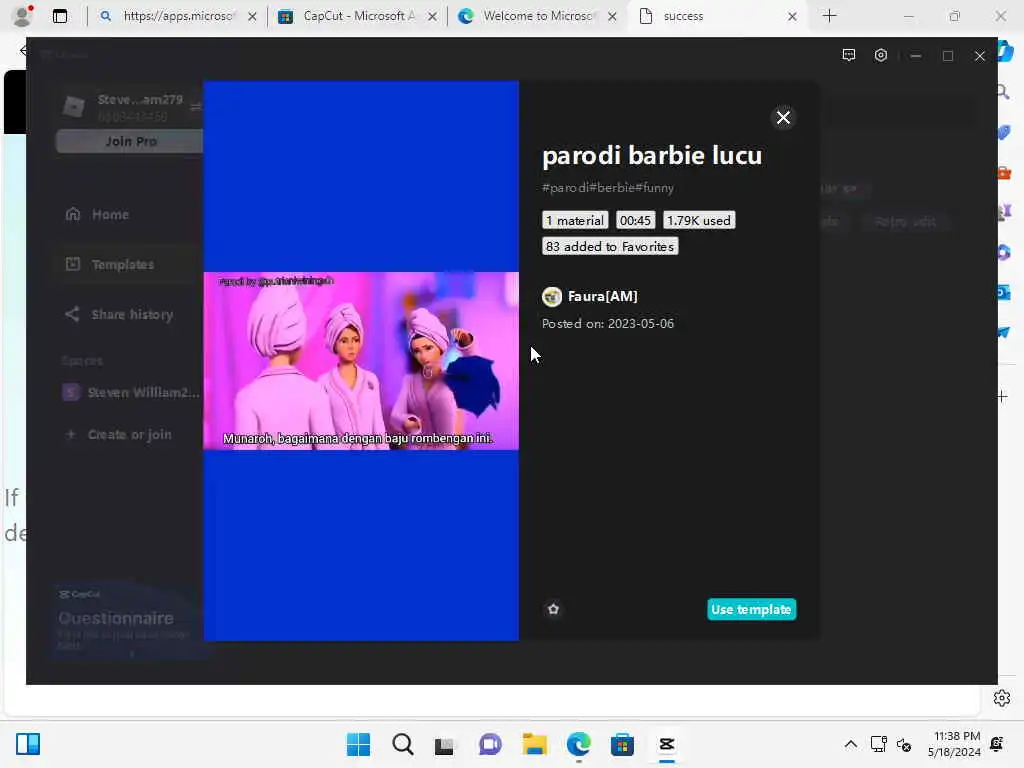
Task: Open the Faura[AM] creator name
Action: click(x=602, y=296)
